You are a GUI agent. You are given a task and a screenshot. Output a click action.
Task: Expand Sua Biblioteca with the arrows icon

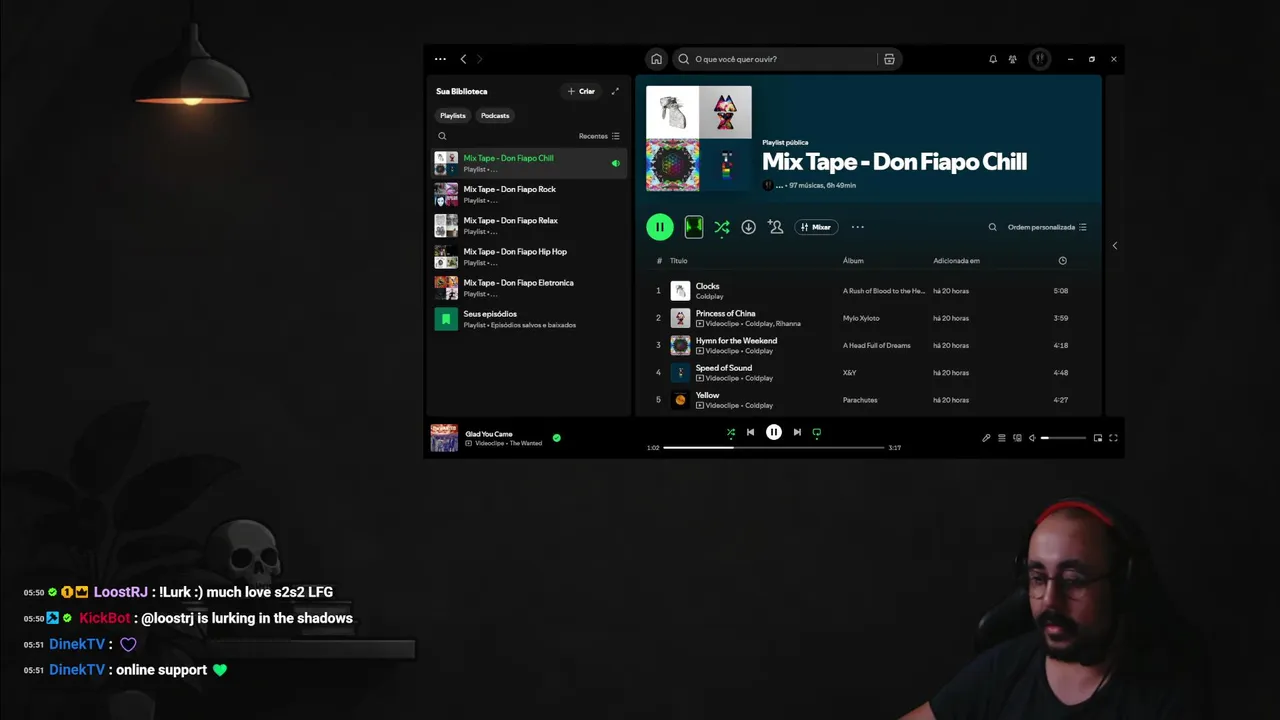pos(615,91)
